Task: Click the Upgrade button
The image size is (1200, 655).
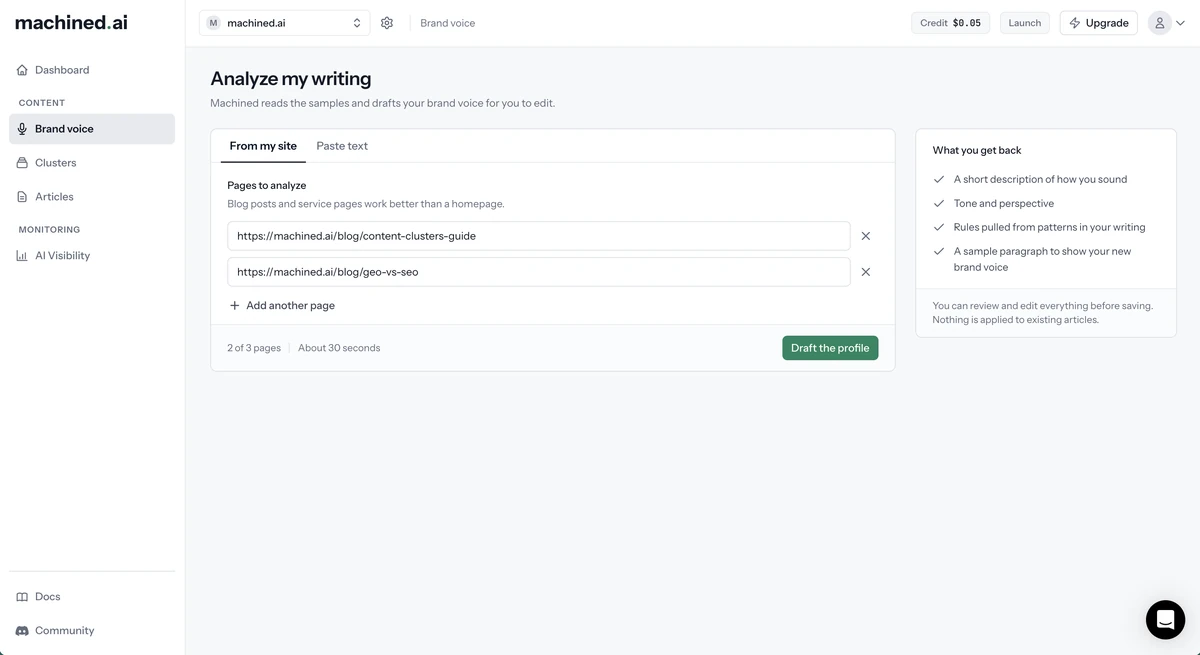Action: click(x=1098, y=23)
